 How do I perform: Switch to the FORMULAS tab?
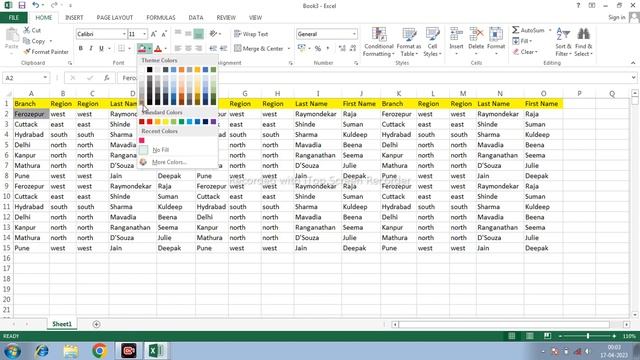coord(161,18)
